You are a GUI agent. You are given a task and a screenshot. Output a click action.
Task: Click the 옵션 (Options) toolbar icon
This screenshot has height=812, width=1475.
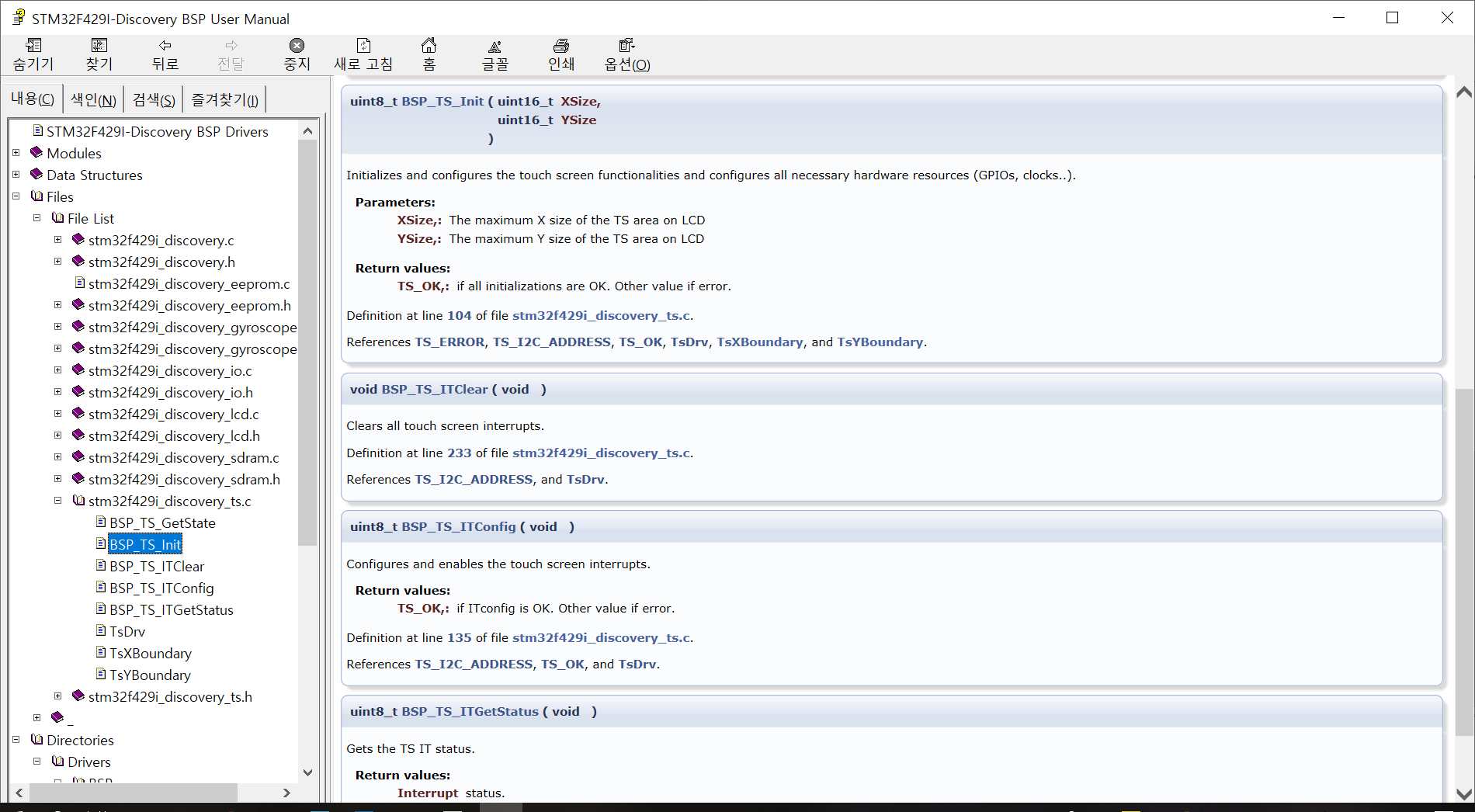pos(627,46)
